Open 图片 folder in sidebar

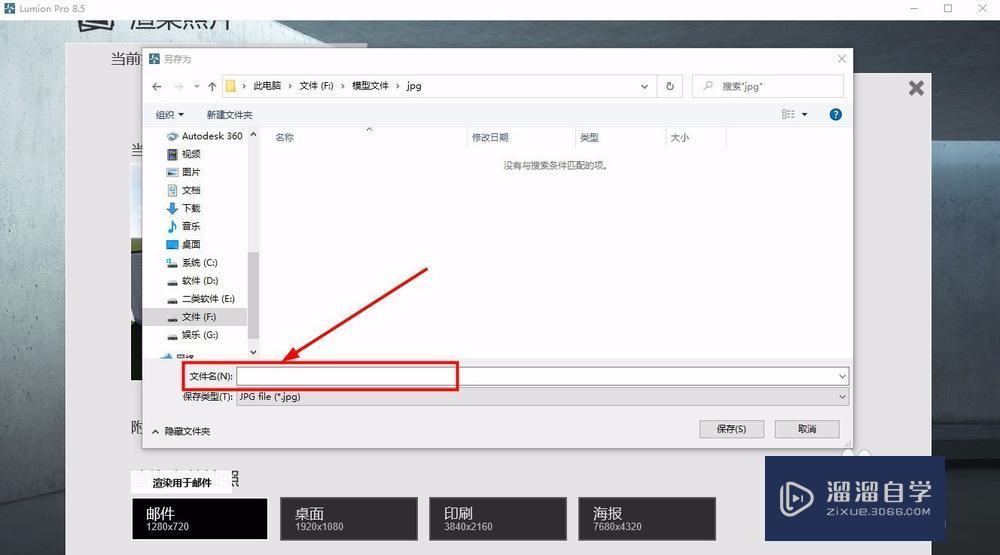[x=184, y=172]
